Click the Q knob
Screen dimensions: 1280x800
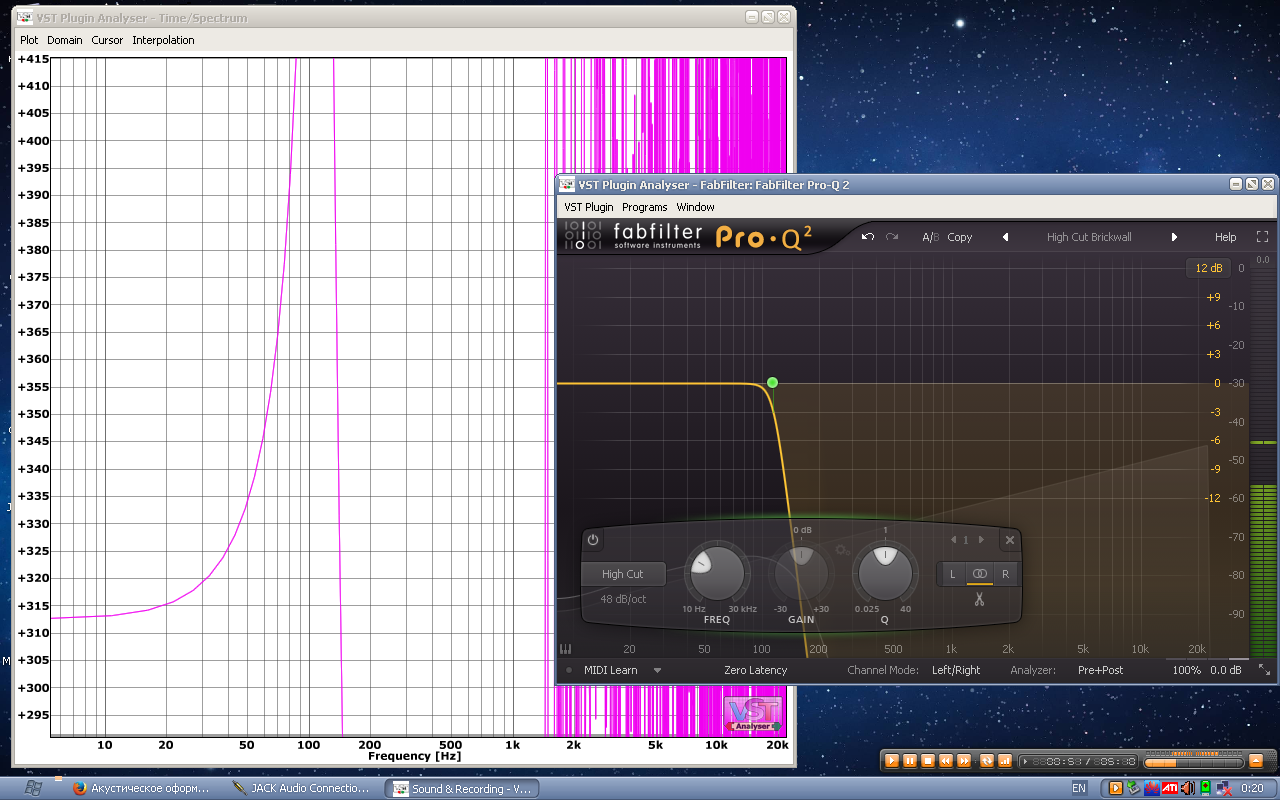tap(884, 572)
